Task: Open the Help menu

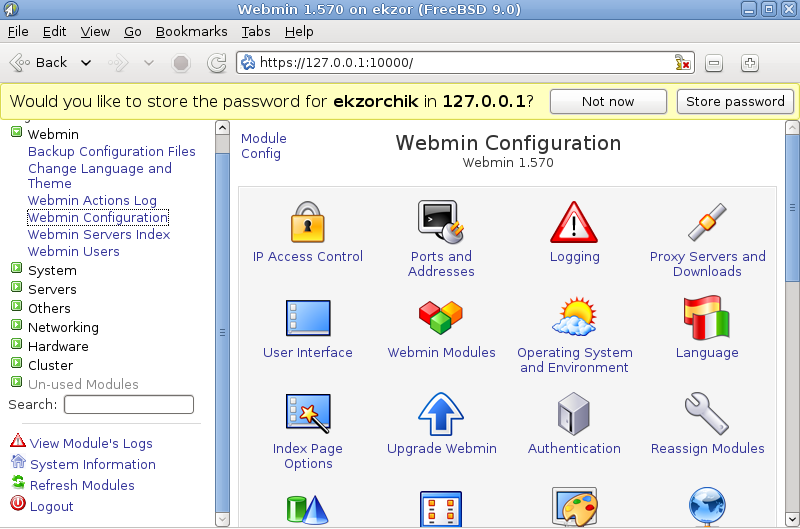Action: coord(299,32)
